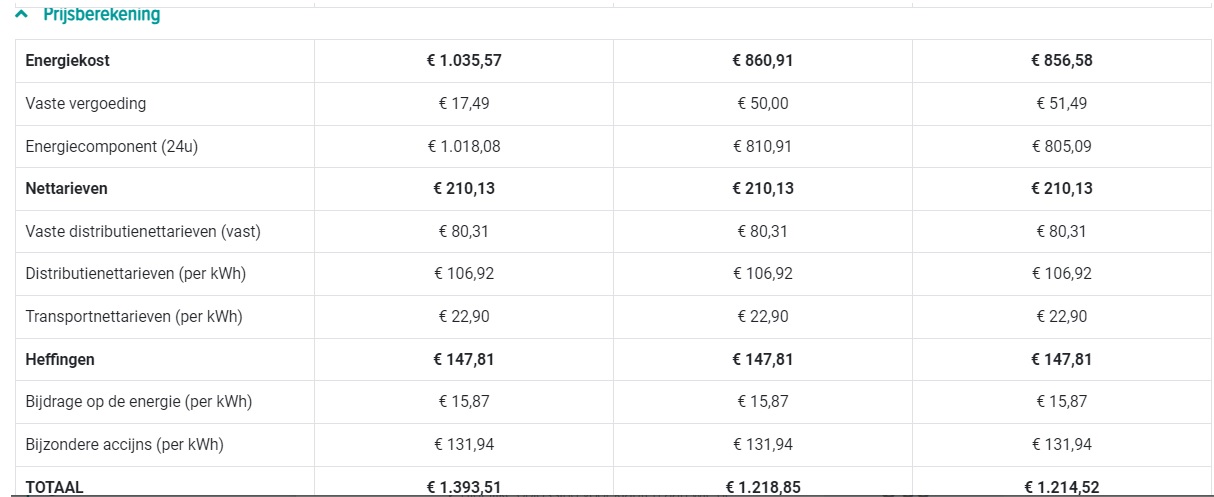Screen dimensions: 1214x497
Task: Collapse the Prijsberekening section chevron
Action: click(x=22, y=15)
